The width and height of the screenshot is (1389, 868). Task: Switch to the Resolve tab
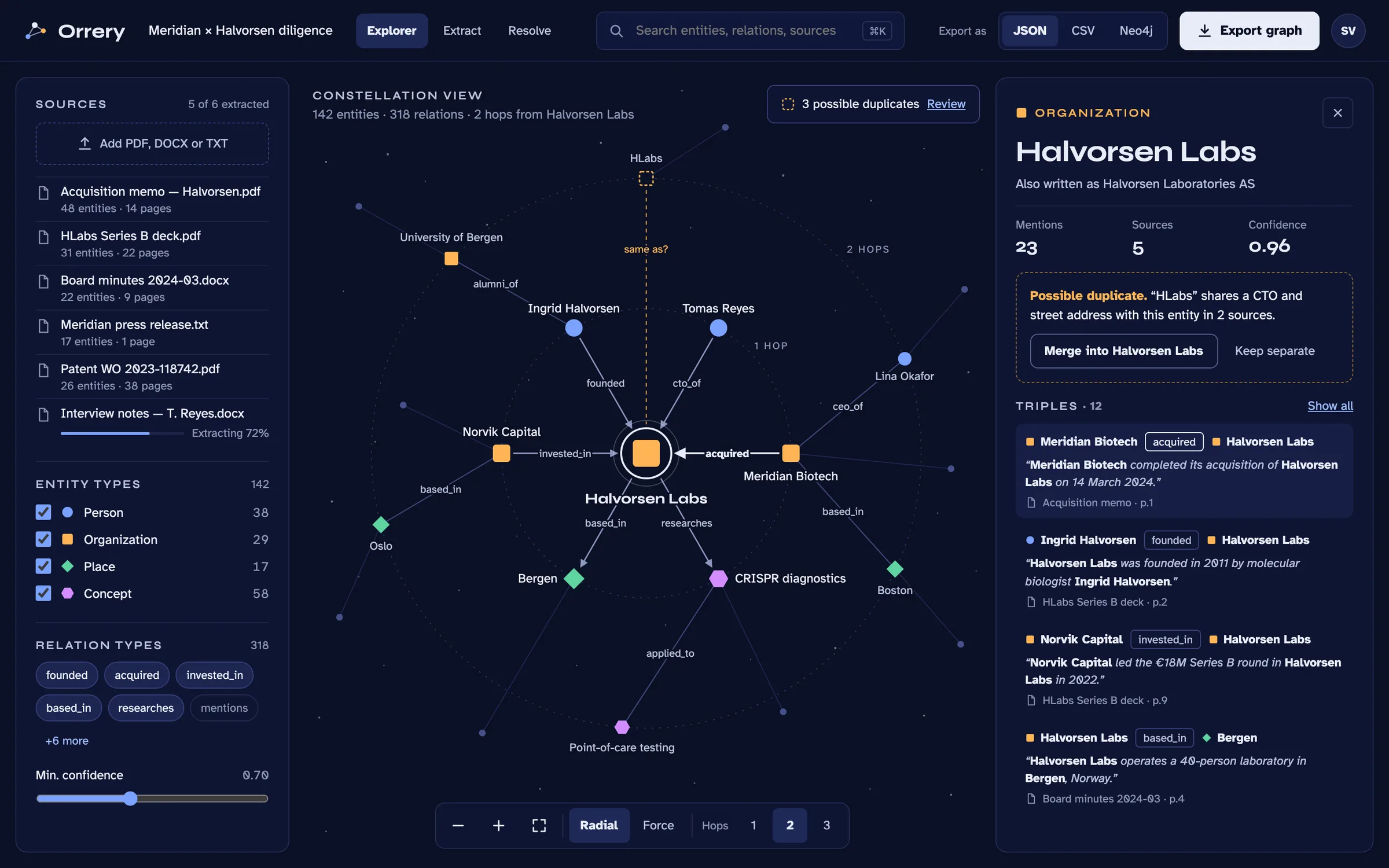530,31
